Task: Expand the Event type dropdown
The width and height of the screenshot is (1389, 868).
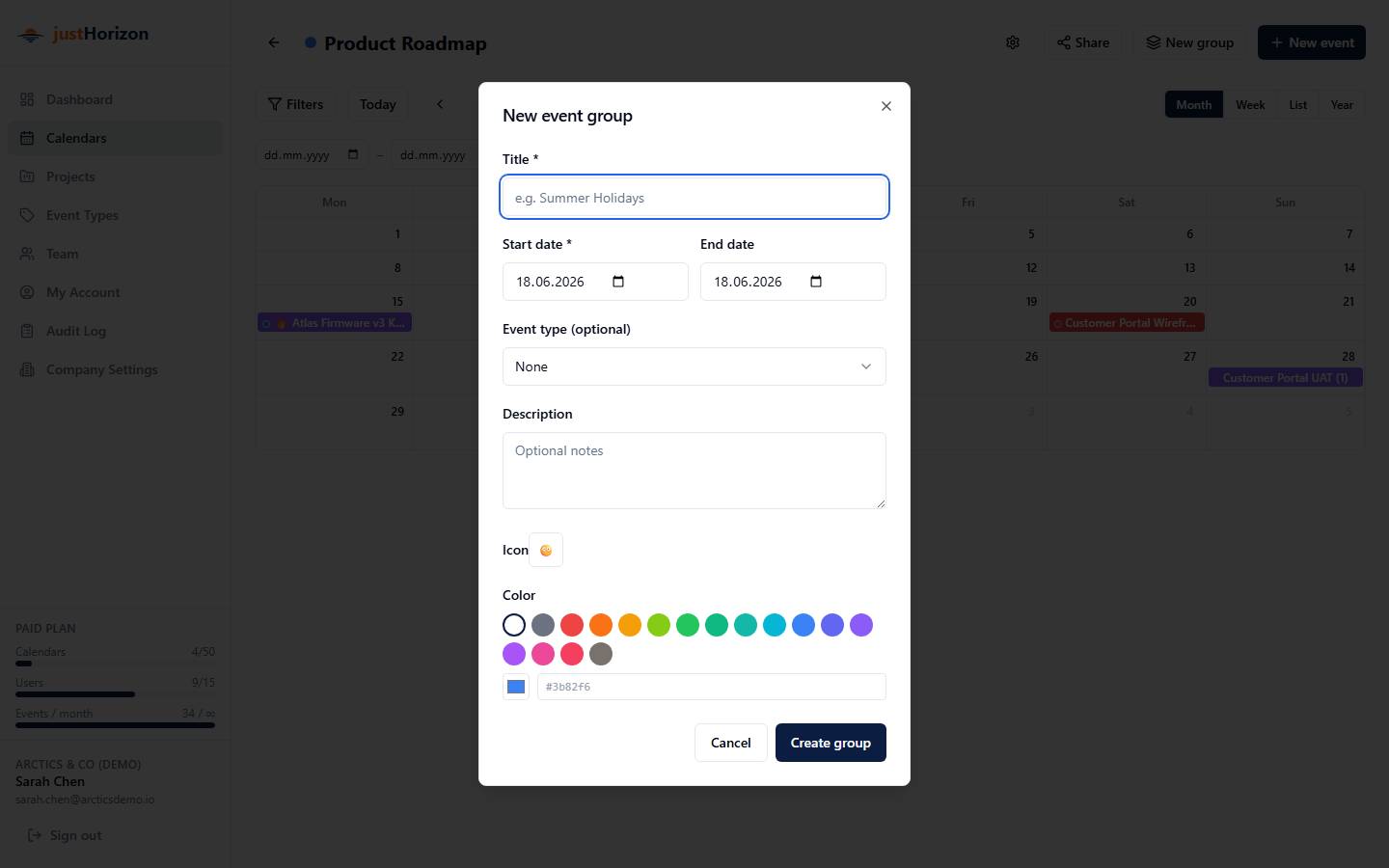Action: [694, 366]
